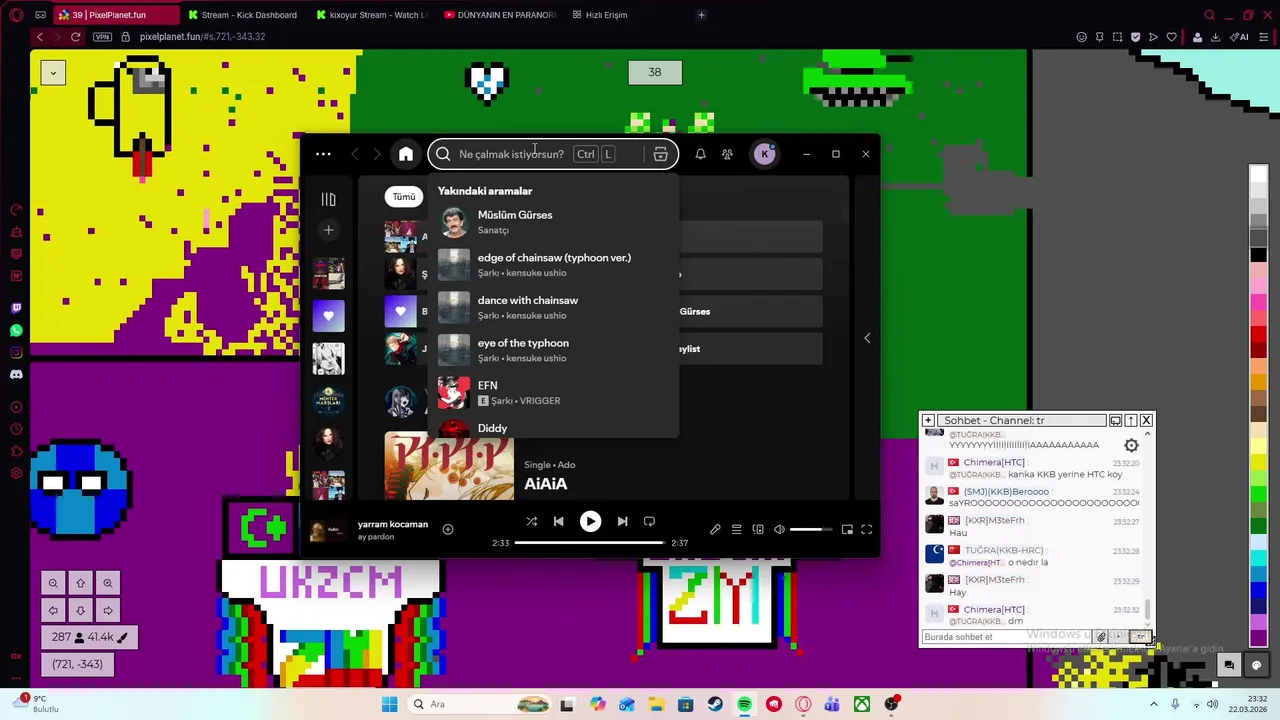Go back in Spotify navigation

[x=355, y=154]
